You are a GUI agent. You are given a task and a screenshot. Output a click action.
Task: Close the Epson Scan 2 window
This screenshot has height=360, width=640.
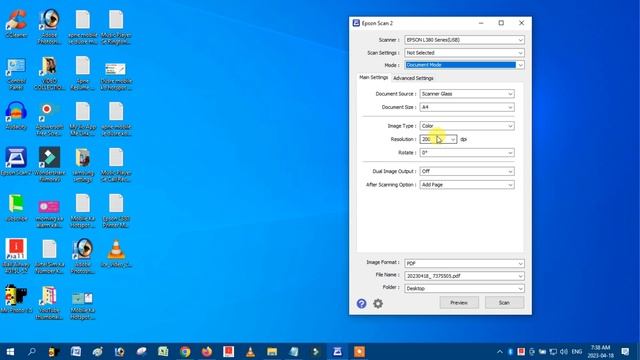click(x=521, y=23)
